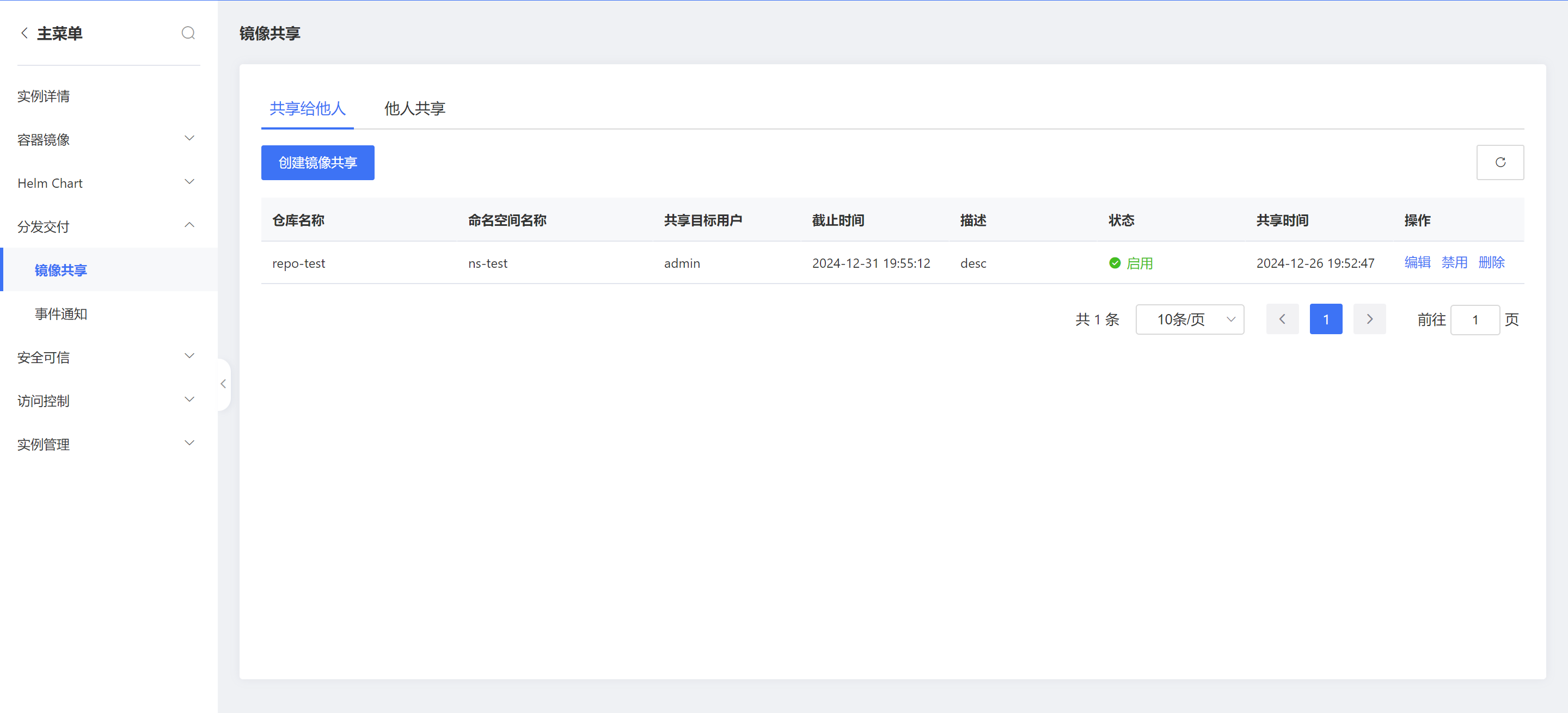Click the green 启用 status icon
Viewport: 1568px width, 713px height.
(x=1114, y=263)
